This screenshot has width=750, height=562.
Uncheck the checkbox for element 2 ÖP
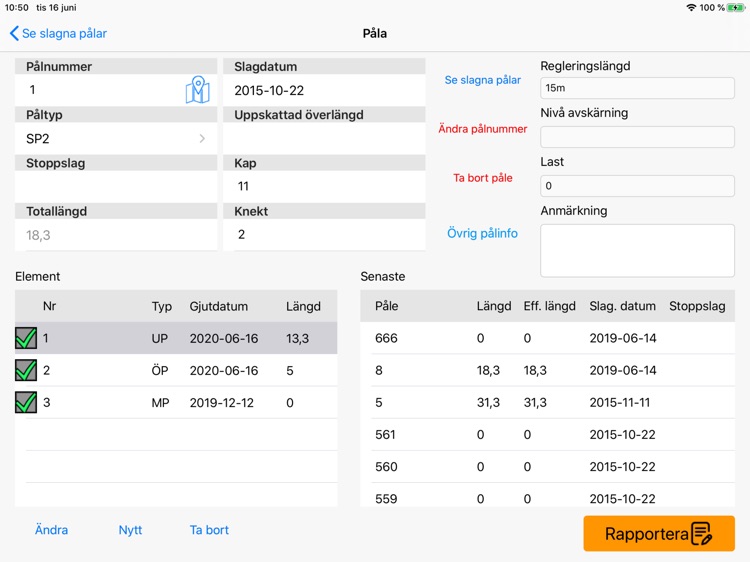click(26, 370)
